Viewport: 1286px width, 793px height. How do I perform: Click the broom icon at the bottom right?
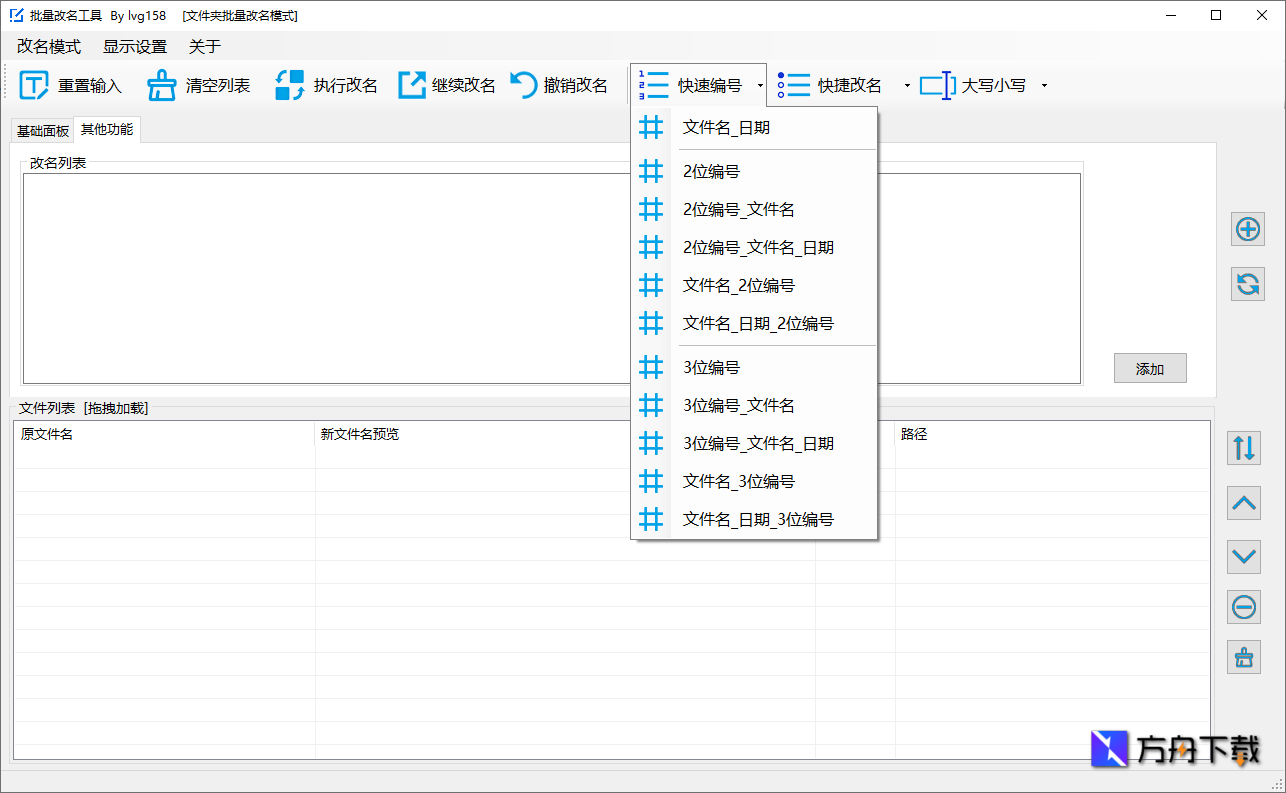pos(1244,658)
